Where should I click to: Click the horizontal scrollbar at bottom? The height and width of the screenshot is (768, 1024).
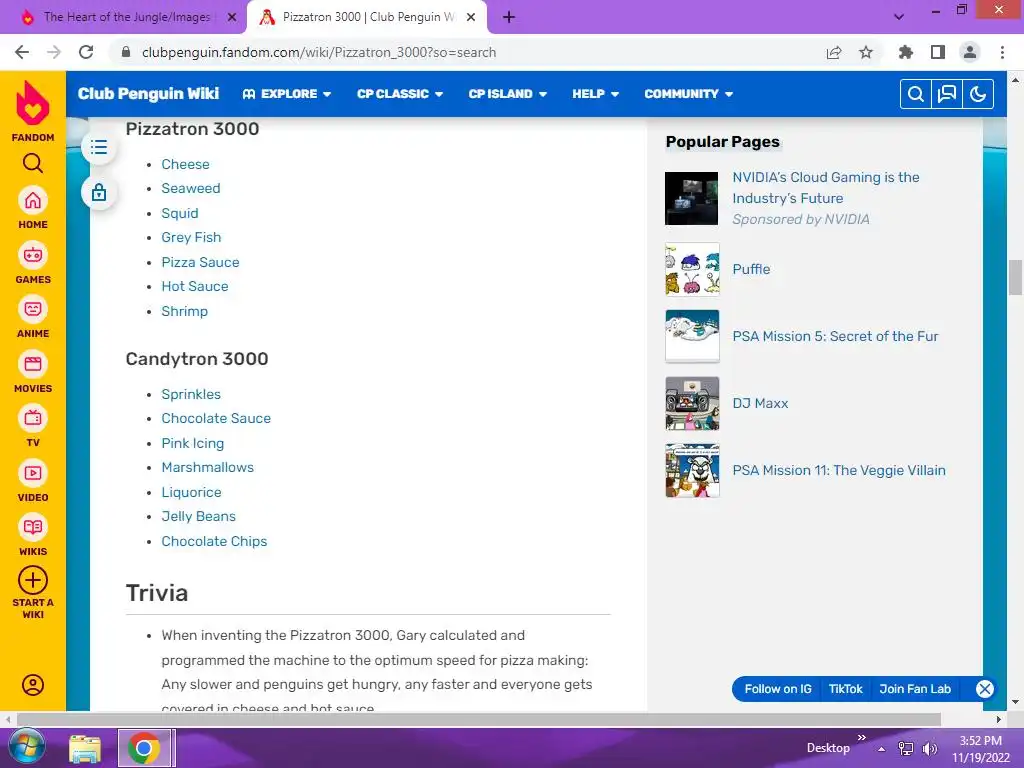click(479, 719)
